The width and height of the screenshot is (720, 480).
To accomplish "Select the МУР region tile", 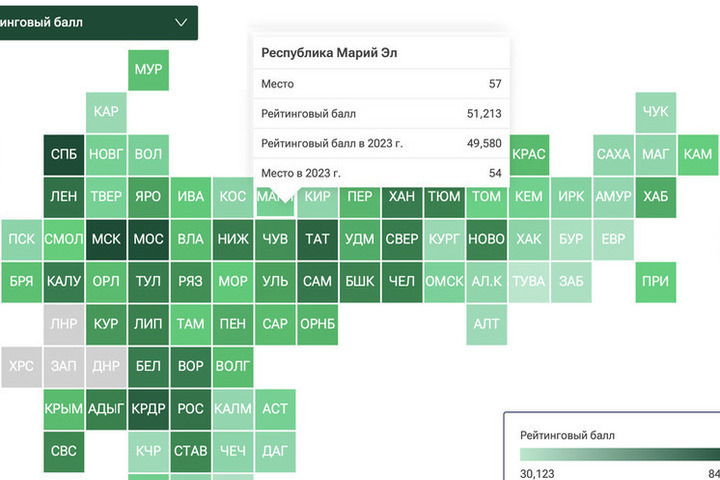I will click(148, 70).
